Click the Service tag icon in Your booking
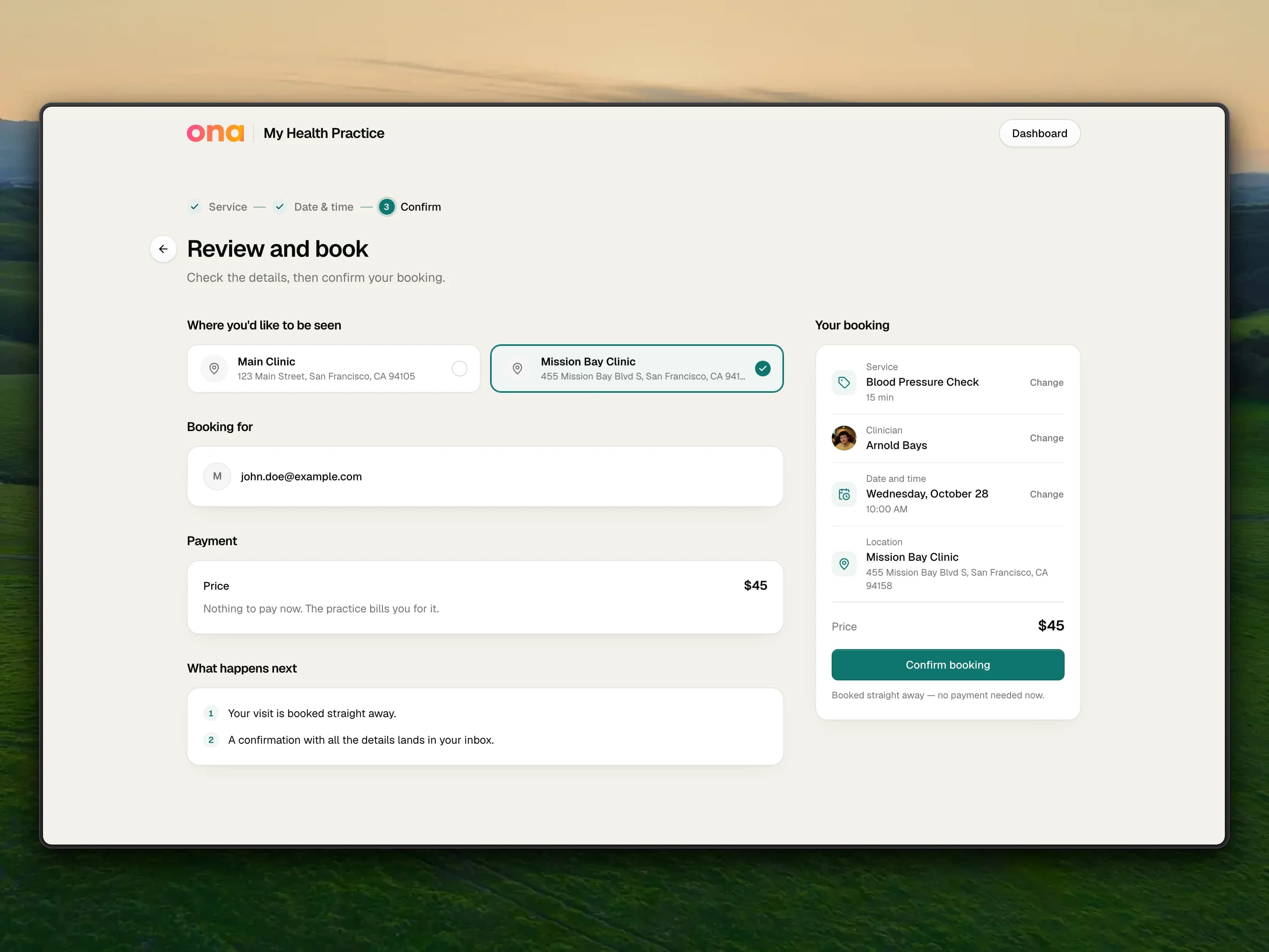The image size is (1269, 952). [844, 383]
